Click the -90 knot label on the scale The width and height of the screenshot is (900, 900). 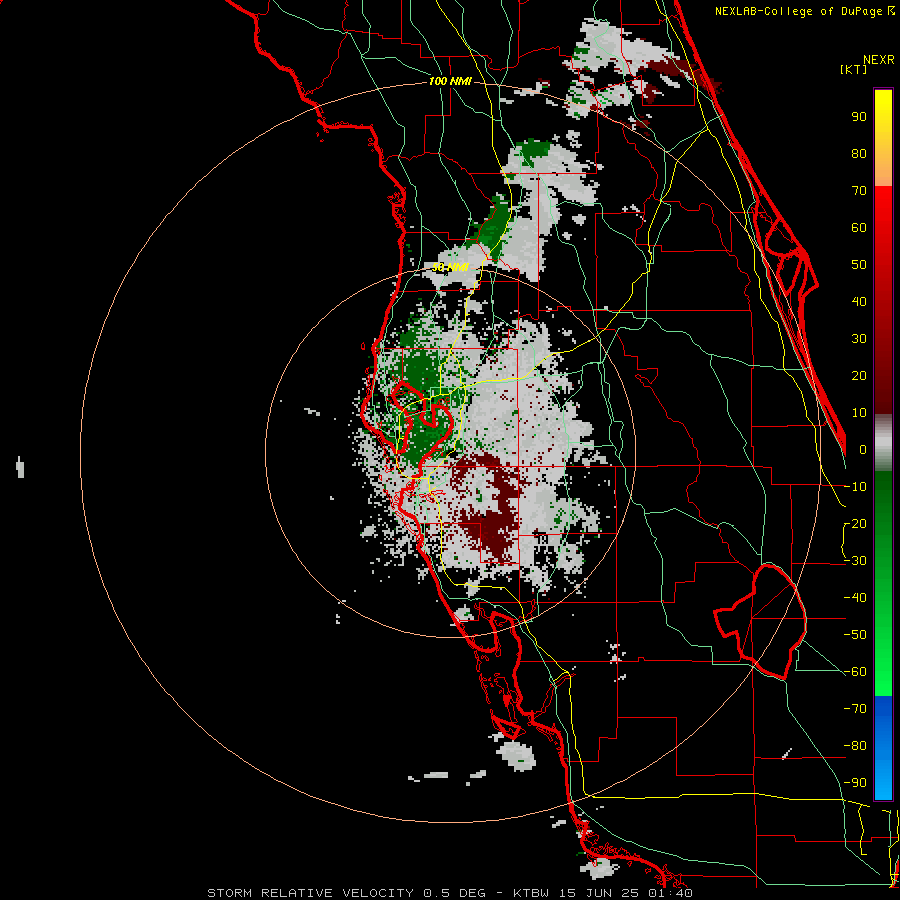coord(855,783)
